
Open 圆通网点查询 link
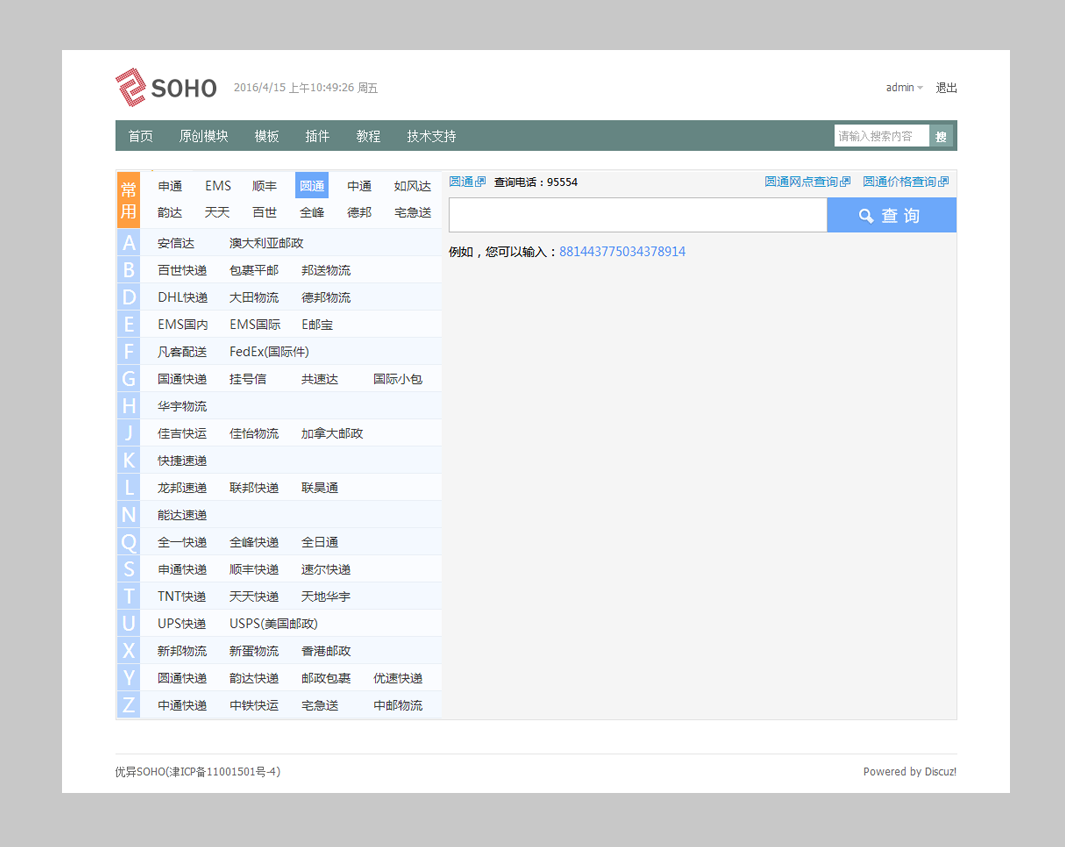tap(808, 182)
